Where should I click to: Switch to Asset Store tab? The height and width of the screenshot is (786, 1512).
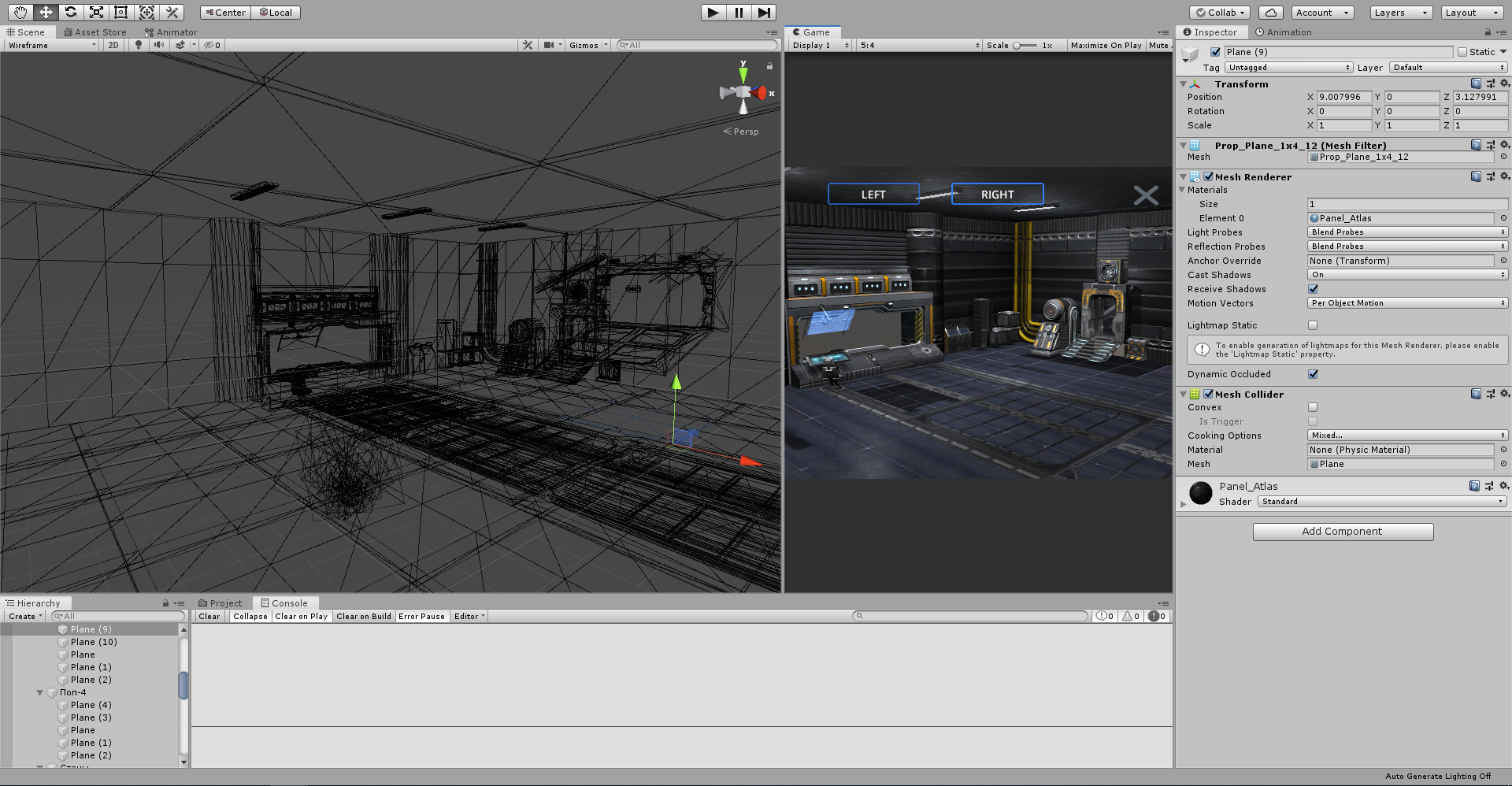click(95, 32)
